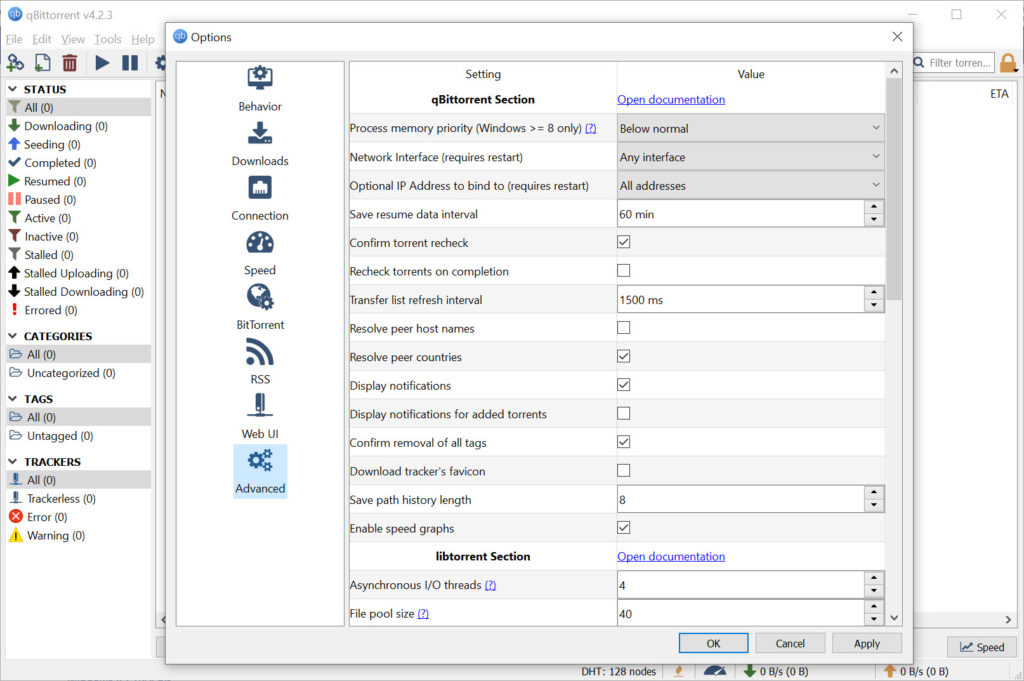
Task: Click help link for Process memory priority
Action: click(590, 129)
